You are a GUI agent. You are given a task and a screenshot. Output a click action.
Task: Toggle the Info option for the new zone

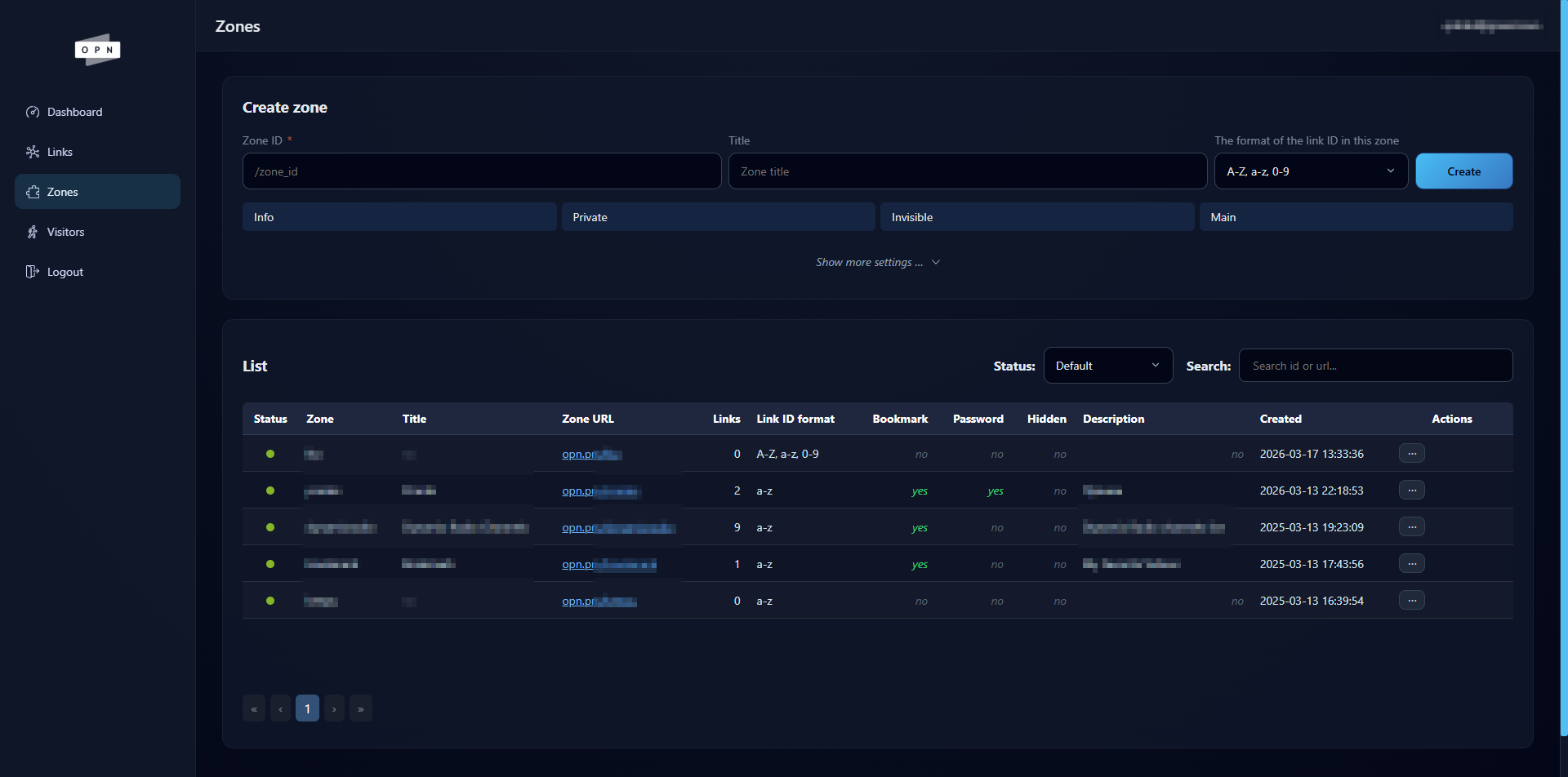(399, 216)
